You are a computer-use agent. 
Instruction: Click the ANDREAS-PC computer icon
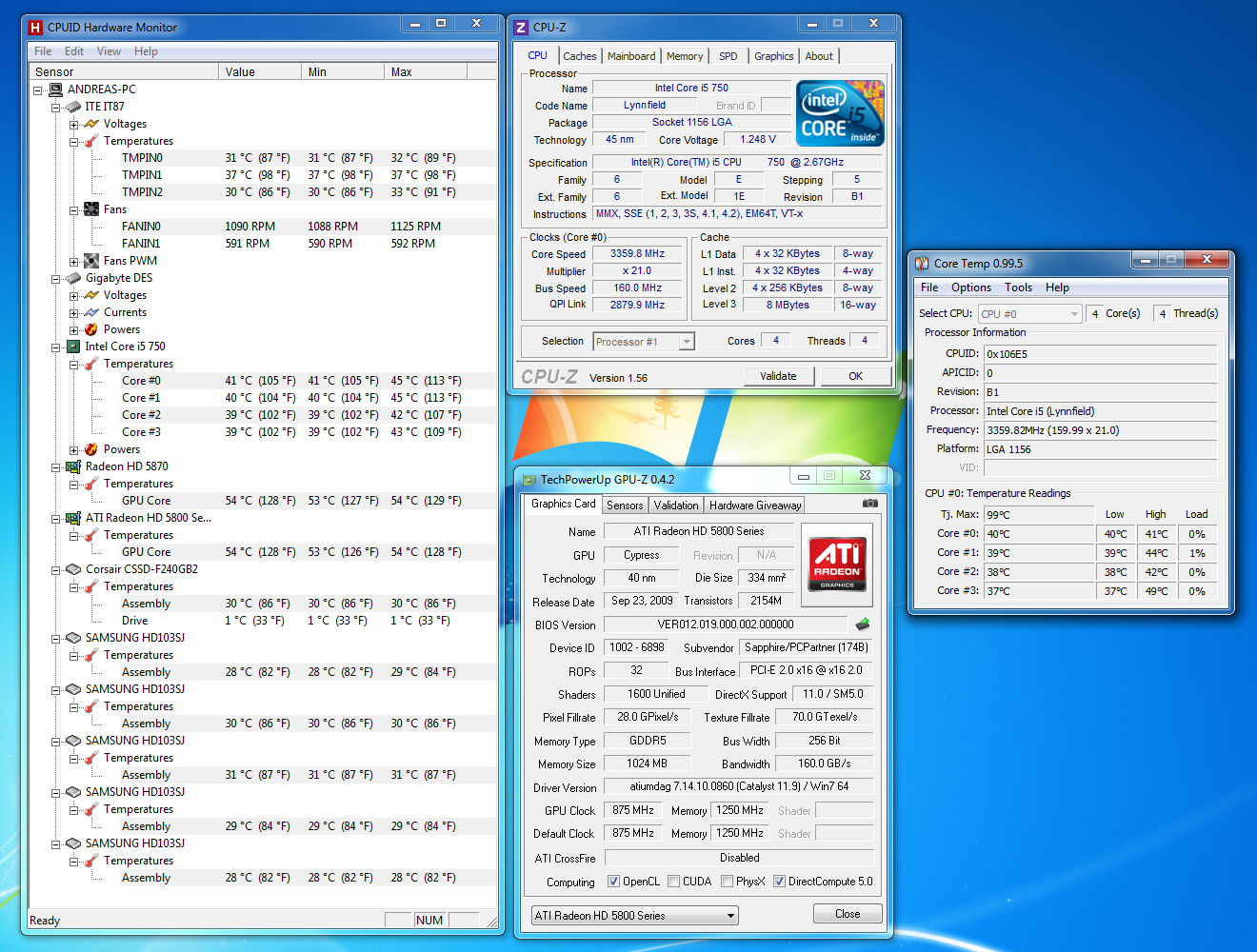55,89
